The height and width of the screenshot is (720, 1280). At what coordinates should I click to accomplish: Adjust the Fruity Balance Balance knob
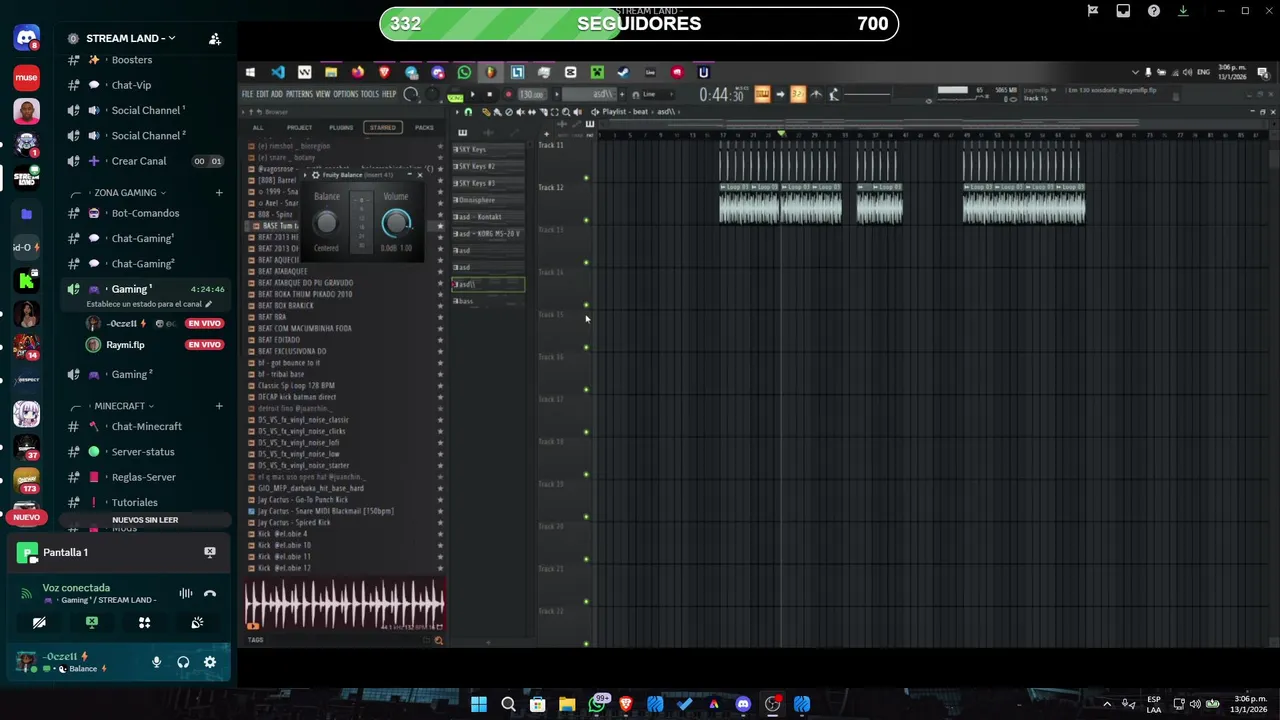(x=326, y=222)
